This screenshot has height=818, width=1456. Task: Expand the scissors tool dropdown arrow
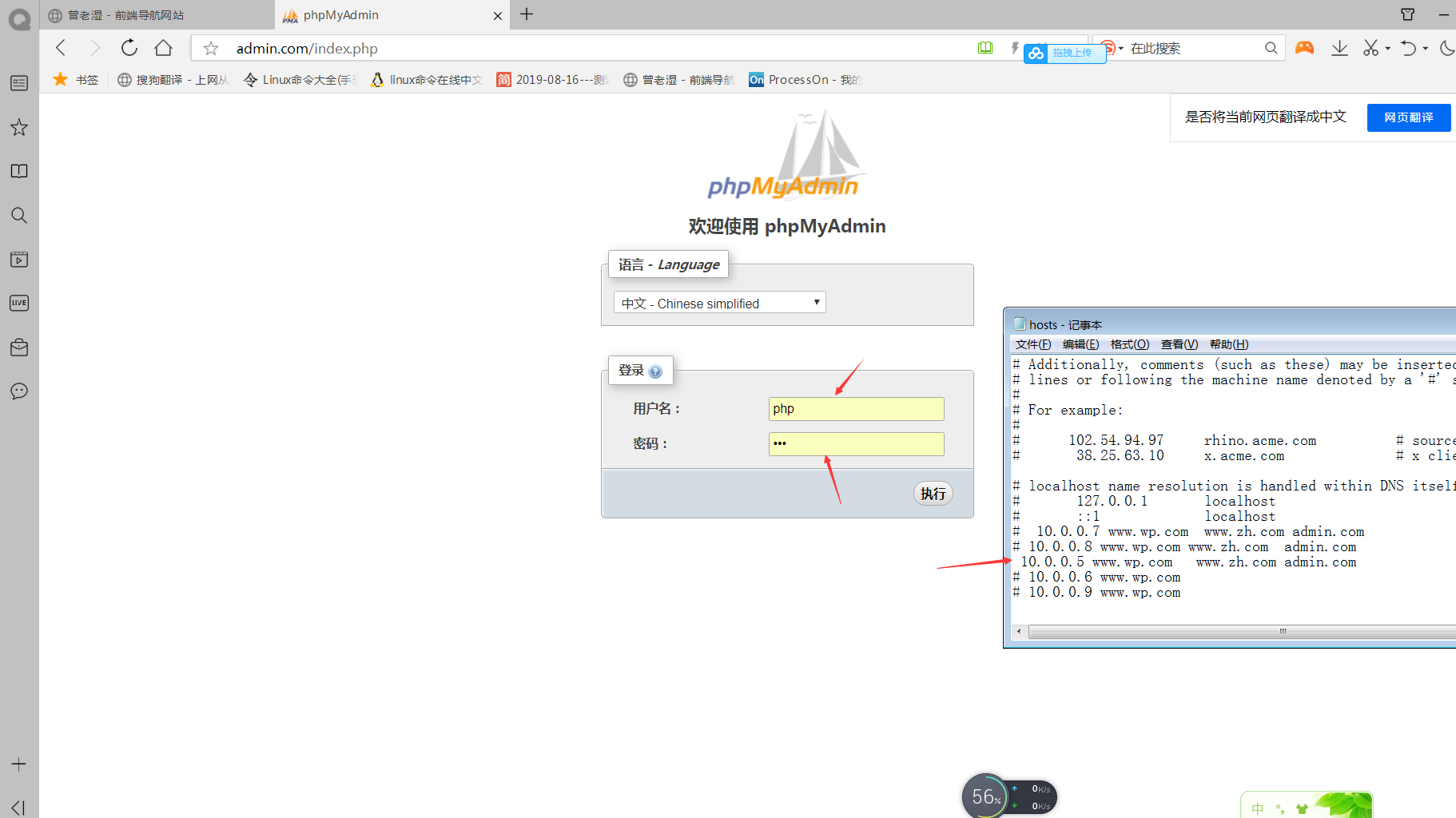click(1387, 49)
